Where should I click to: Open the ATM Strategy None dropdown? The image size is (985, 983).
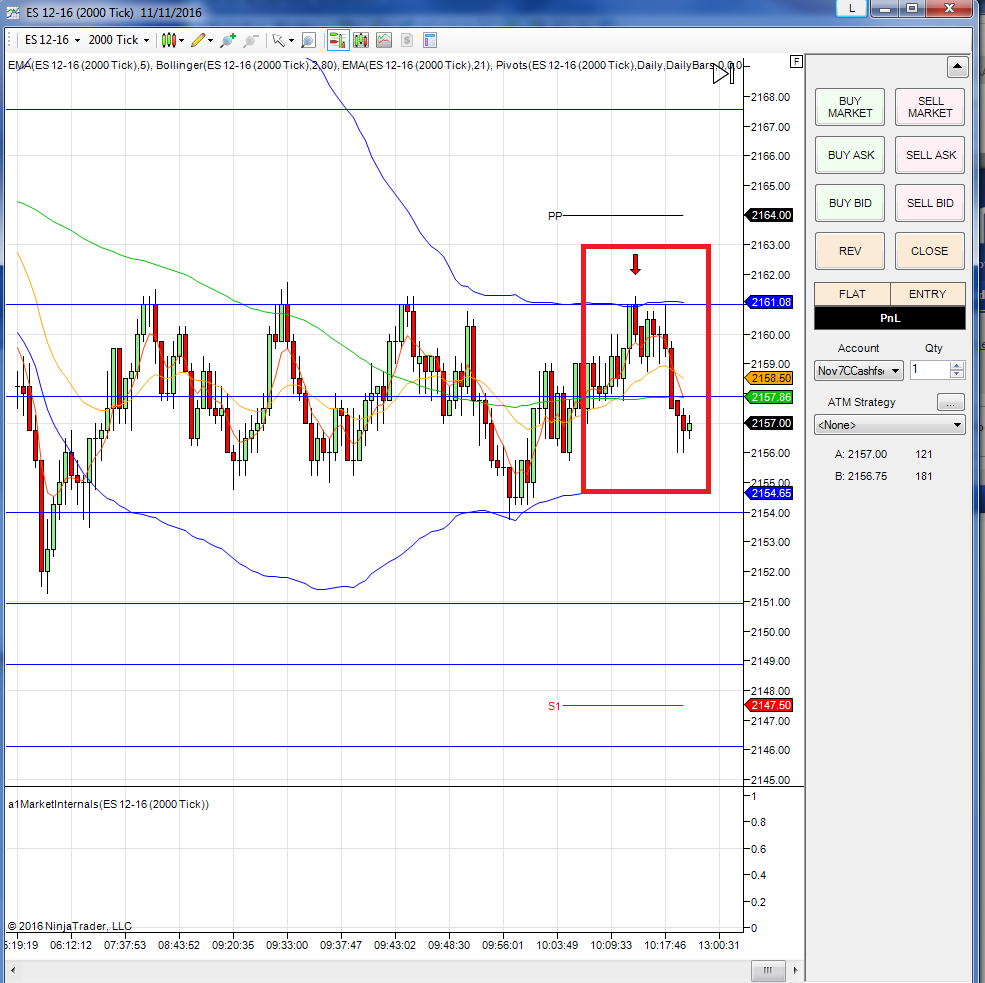pyautogui.click(x=890, y=425)
